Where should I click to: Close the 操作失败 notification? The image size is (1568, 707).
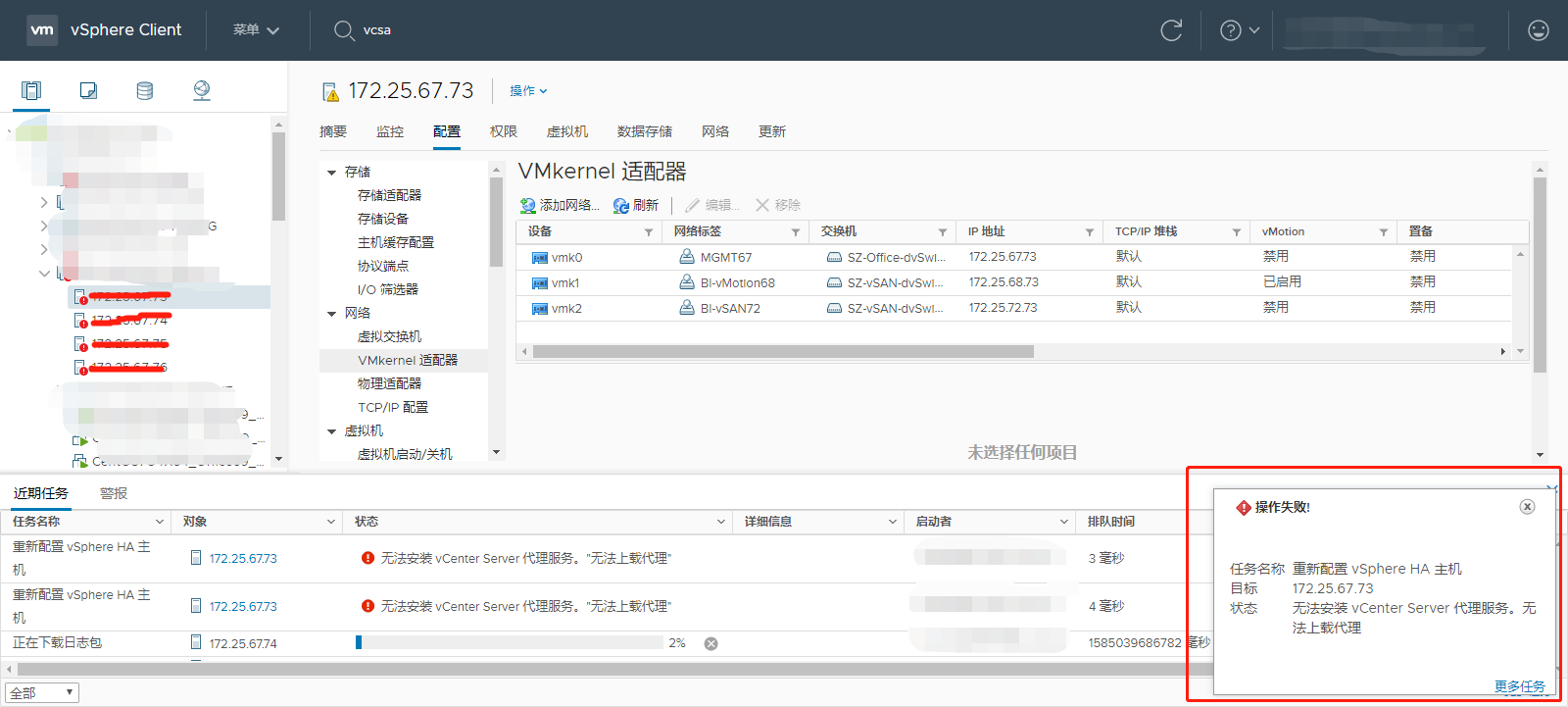tap(1527, 507)
